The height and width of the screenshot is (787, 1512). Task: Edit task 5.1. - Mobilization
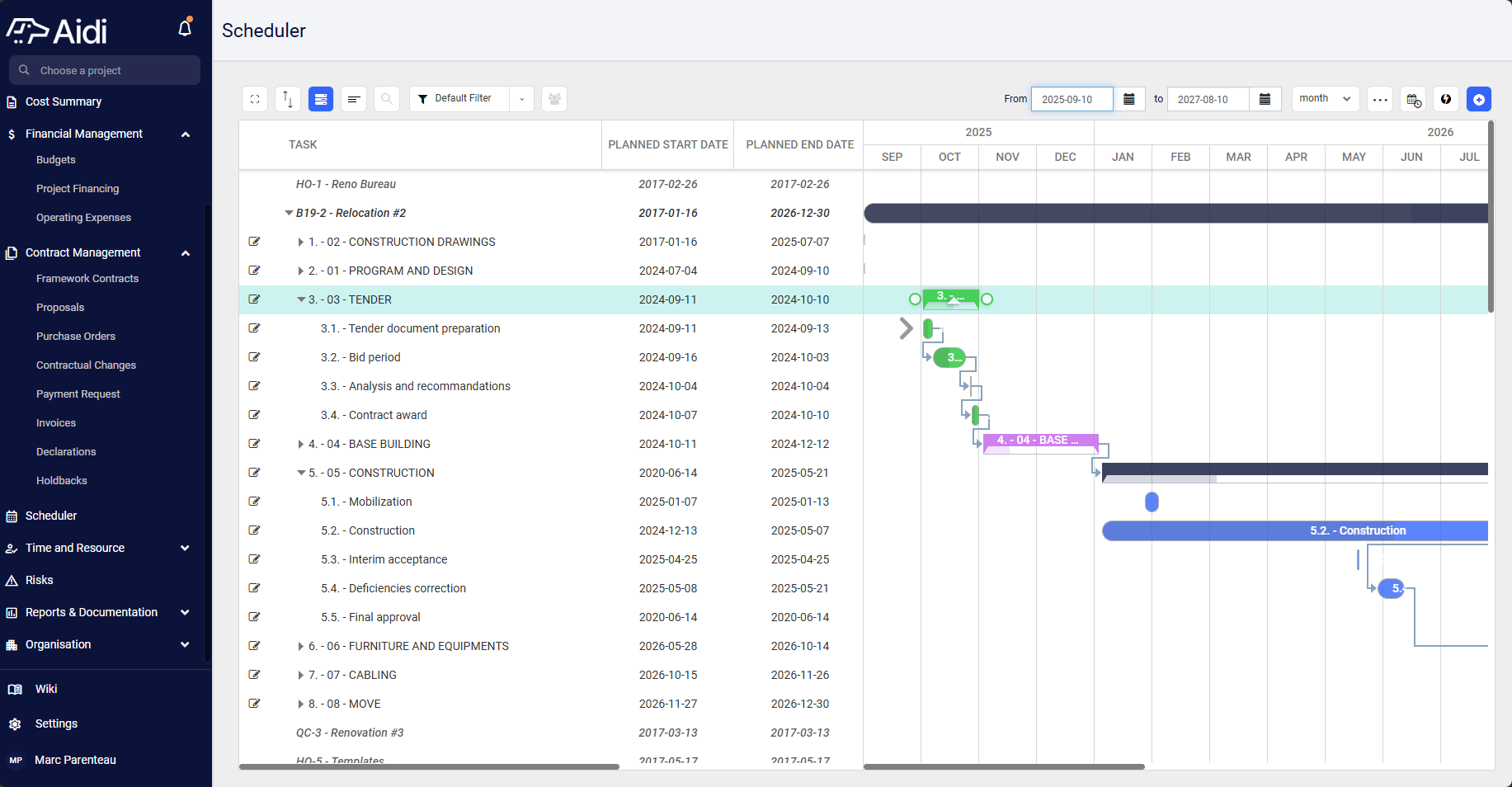tap(255, 502)
